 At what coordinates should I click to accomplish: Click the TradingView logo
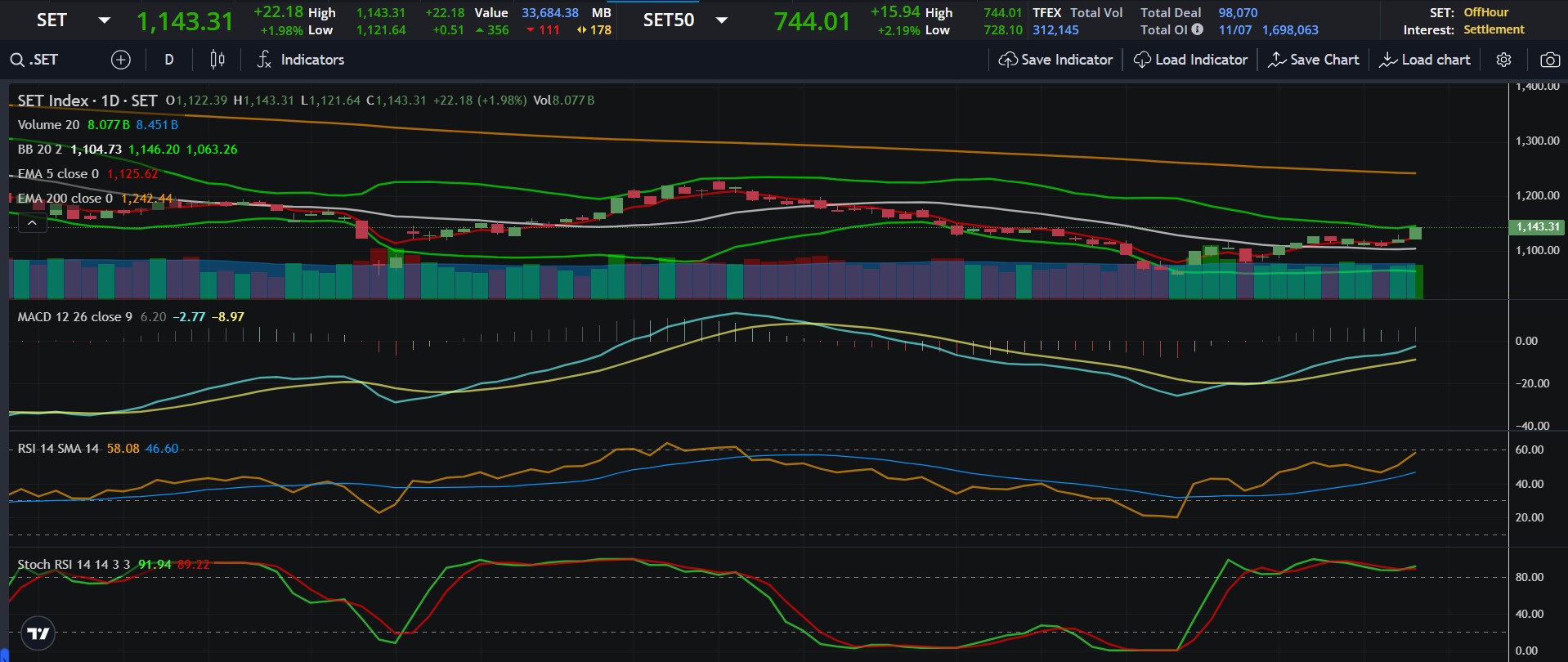38,633
